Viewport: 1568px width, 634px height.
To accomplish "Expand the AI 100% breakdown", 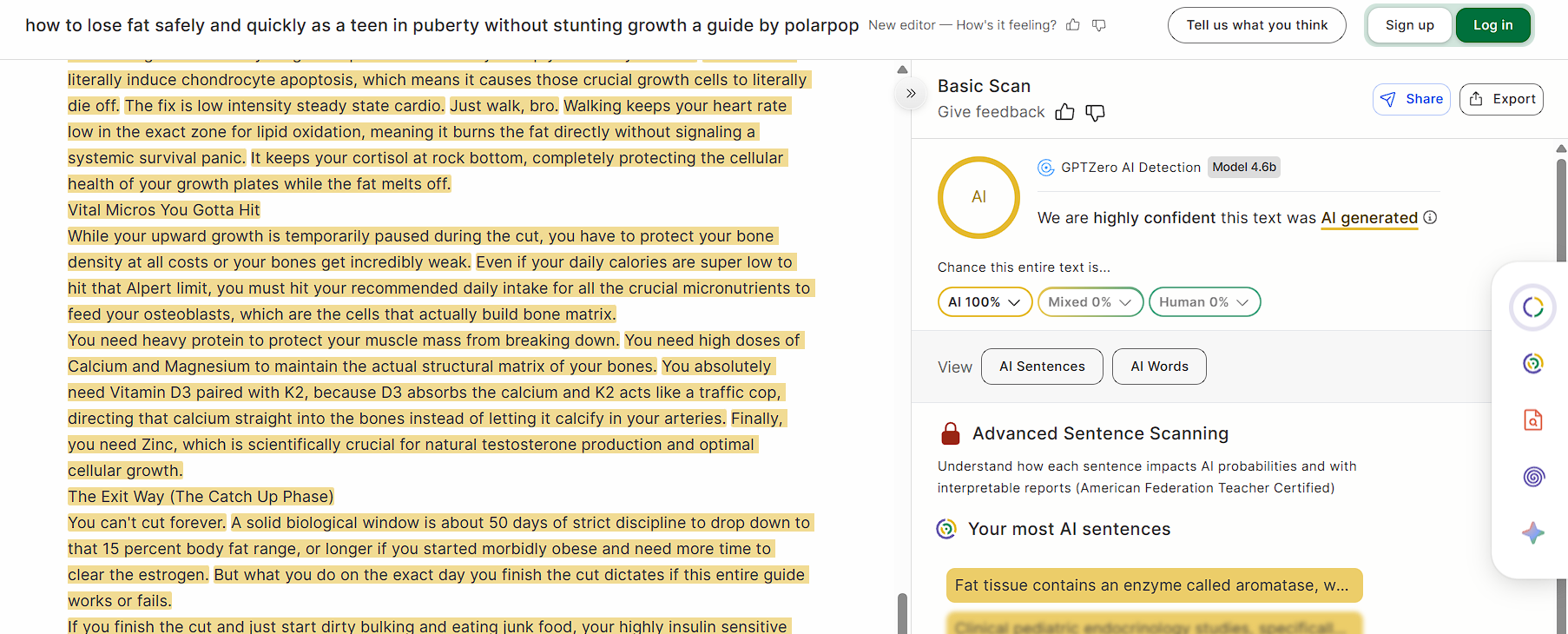I will pyautogui.click(x=985, y=302).
